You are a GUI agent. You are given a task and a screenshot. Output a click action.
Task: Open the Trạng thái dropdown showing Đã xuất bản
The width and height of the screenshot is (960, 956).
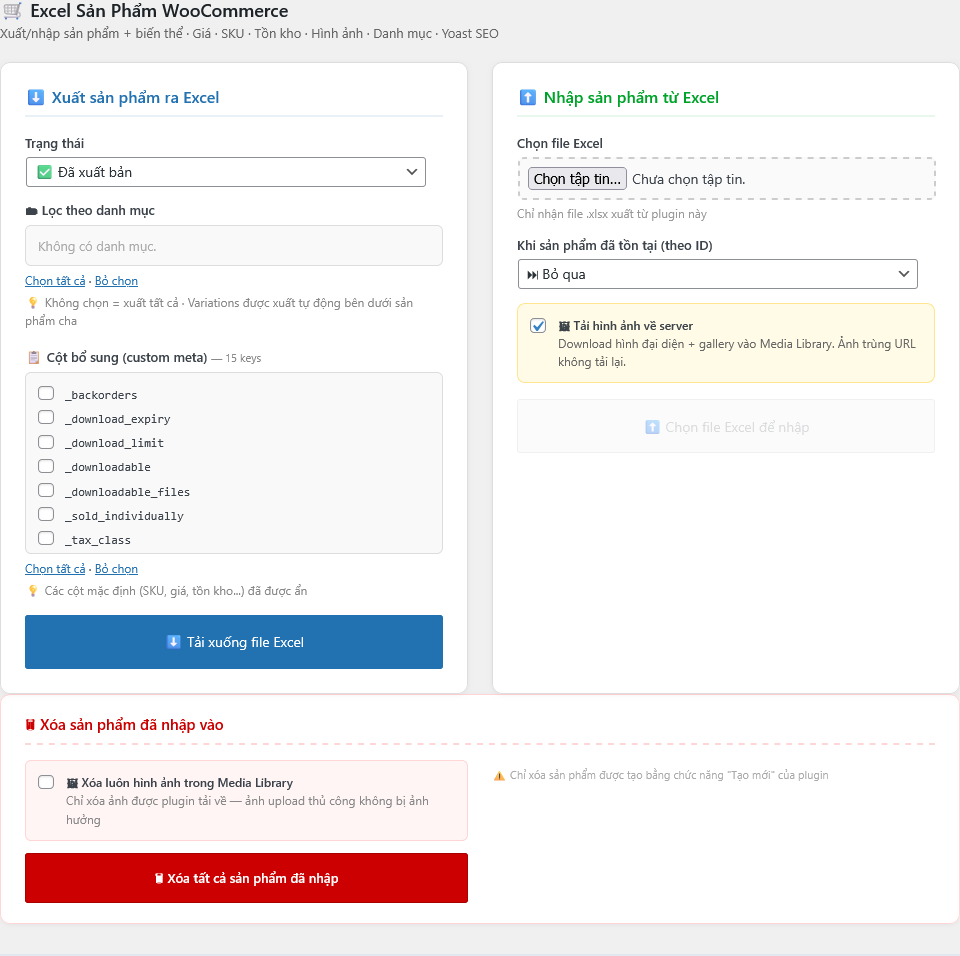226,172
